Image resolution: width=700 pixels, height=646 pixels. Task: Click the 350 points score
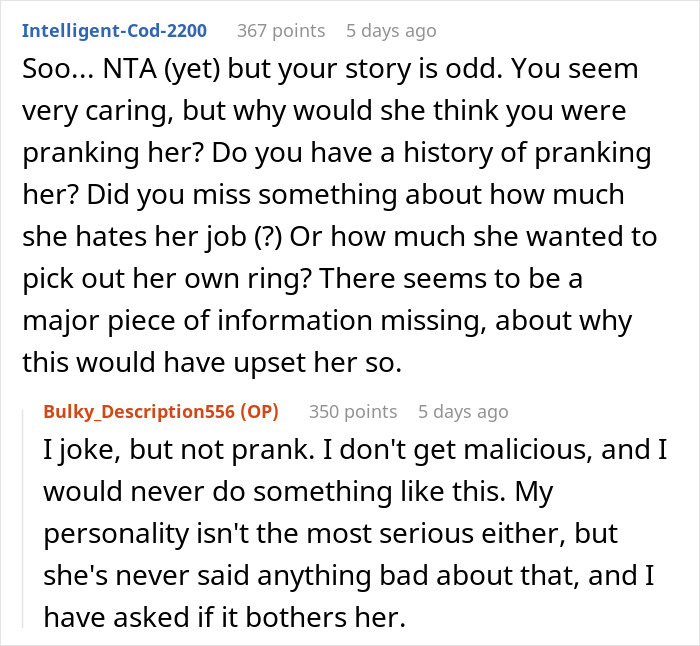click(x=353, y=411)
